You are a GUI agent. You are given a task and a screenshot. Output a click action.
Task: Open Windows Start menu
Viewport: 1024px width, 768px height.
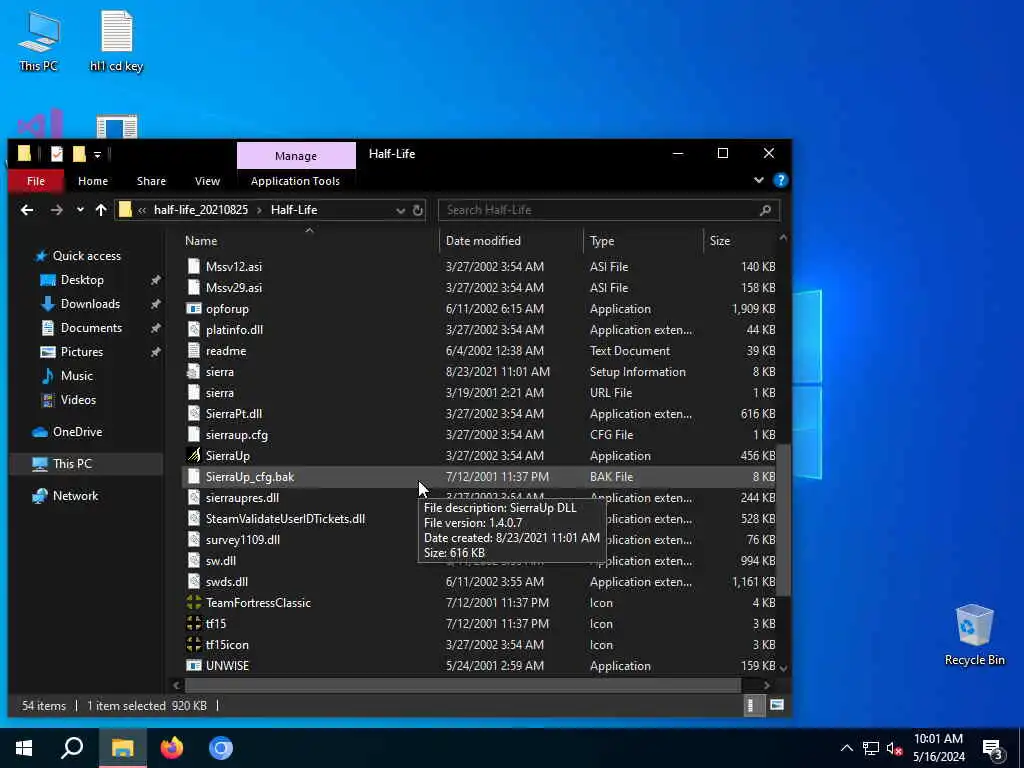click(24, 748)
